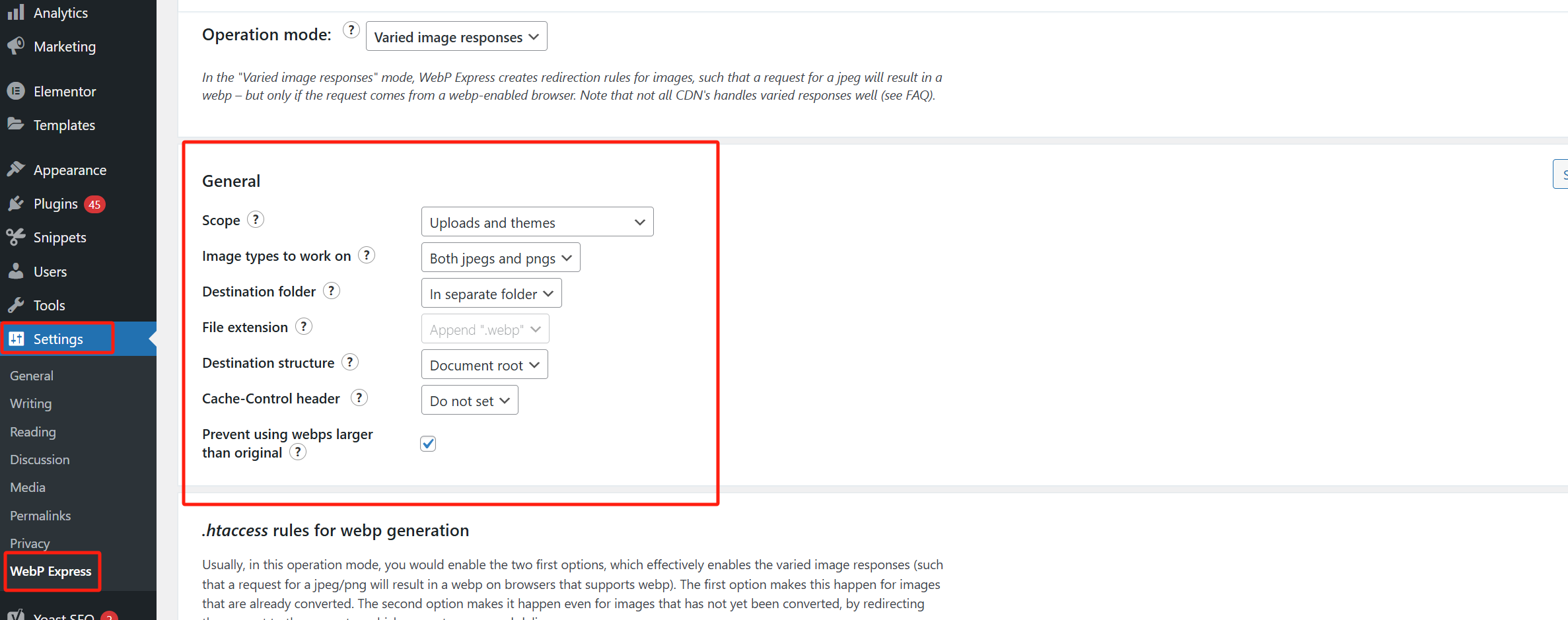Show Destination folder help tooltip icon

coord(332,291)
